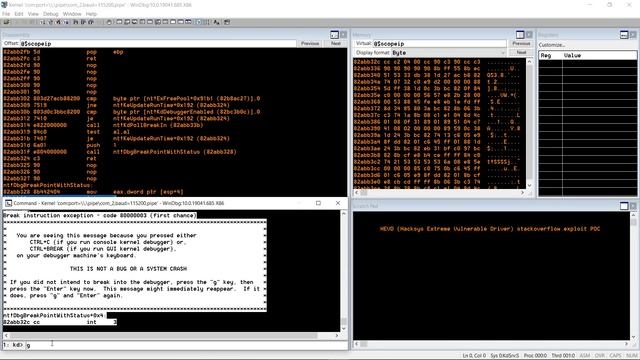
Task: Open the File menu
Action: (x=6, y=14)
